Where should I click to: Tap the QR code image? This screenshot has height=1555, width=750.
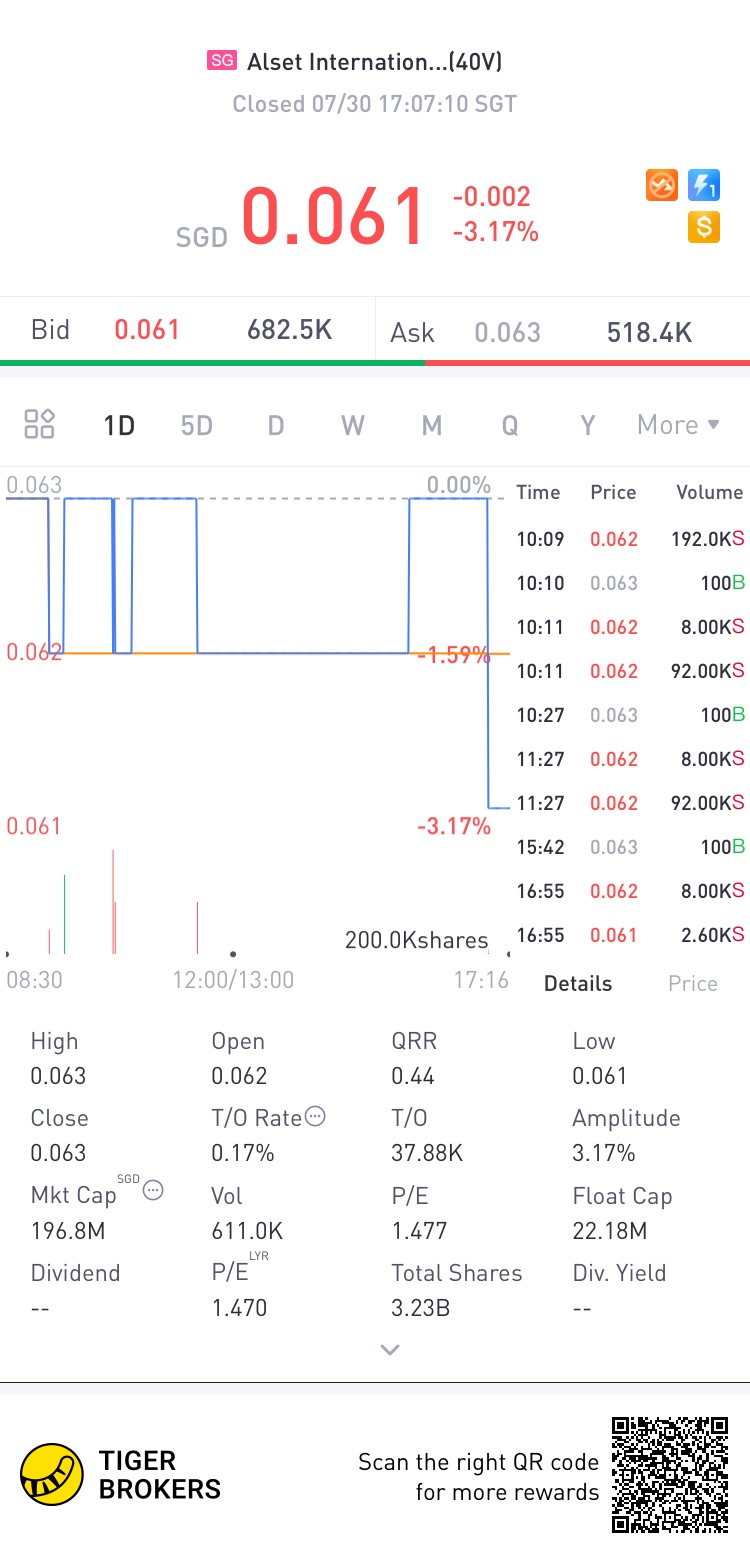point(669,1474)
